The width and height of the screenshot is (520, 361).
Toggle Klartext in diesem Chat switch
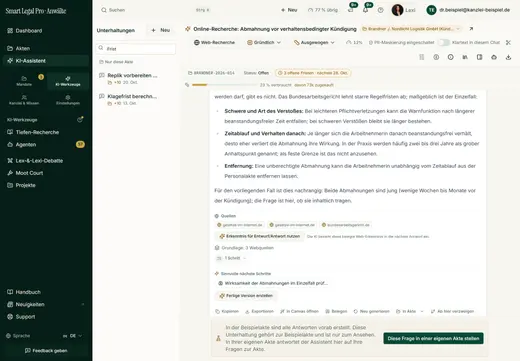[444, 42]
